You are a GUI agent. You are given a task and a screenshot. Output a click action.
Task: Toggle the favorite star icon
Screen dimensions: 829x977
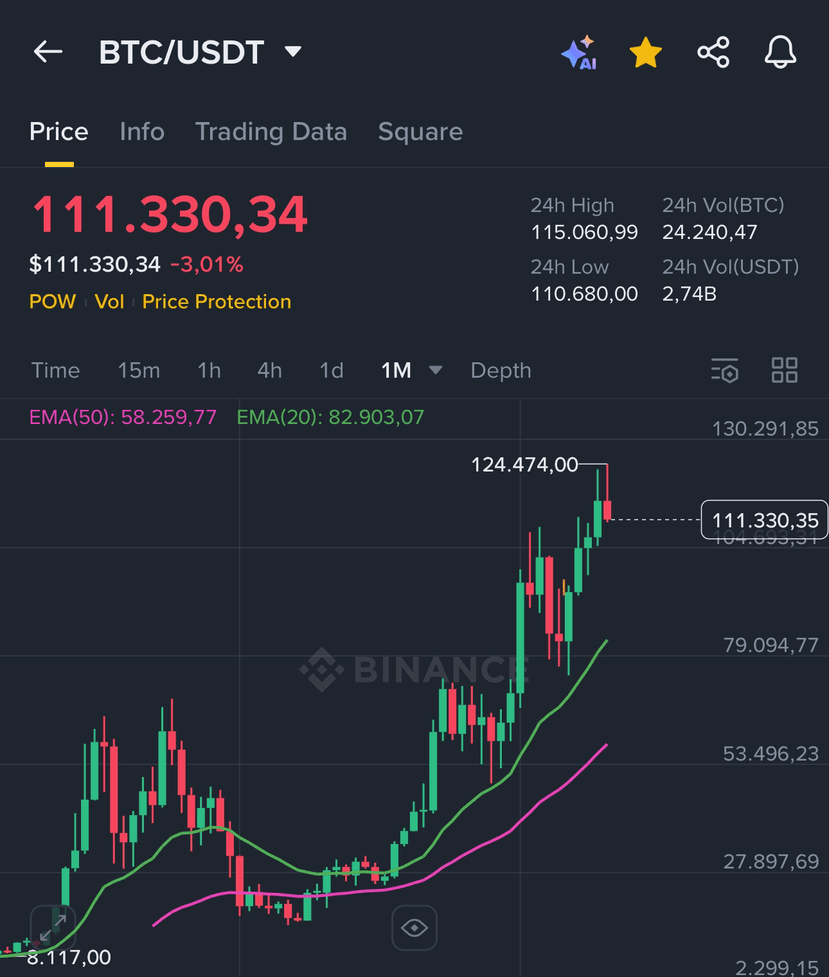[x=646, y=52]
